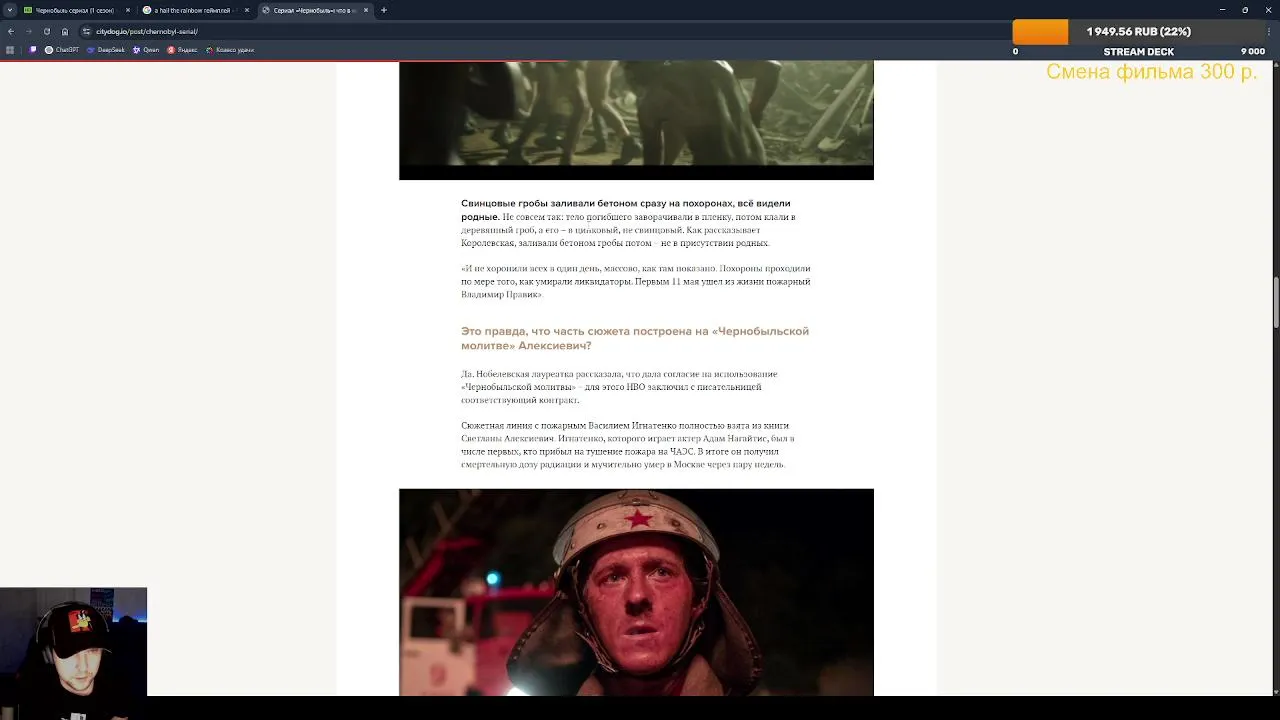Image resolution: width=1280 pixels, height=720 pixels.
Task: Close the 'a hail the rainbow' tab
Action: (246, 10)
